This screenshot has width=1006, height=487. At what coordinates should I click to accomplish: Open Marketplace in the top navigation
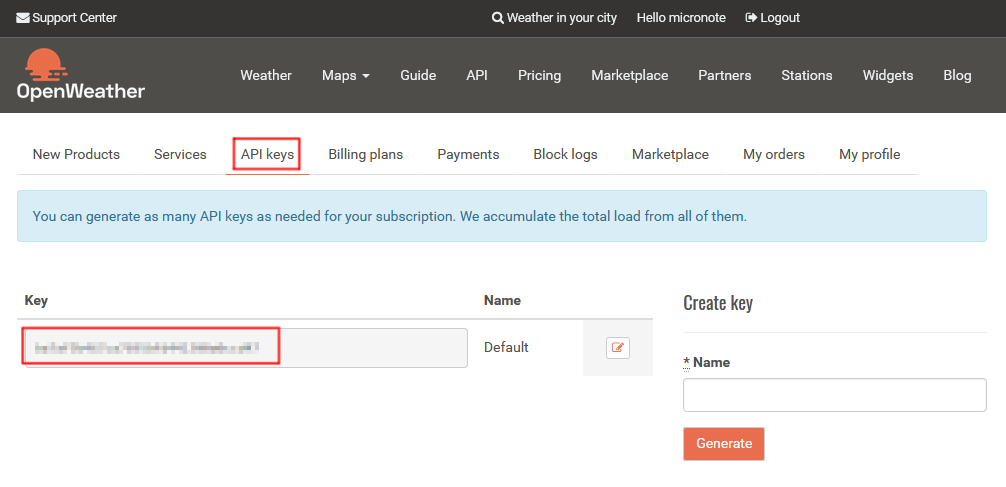pos(630,75)
